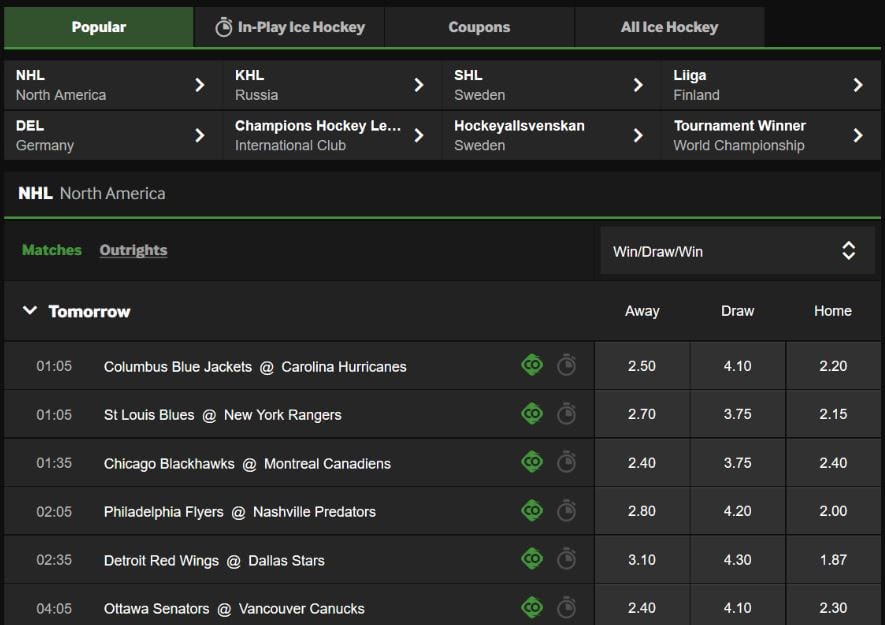Click in-play stopwatch icon for Columbus Blue Jackets match
Viewport: 885px width, 625px height.
coord(566,365)
